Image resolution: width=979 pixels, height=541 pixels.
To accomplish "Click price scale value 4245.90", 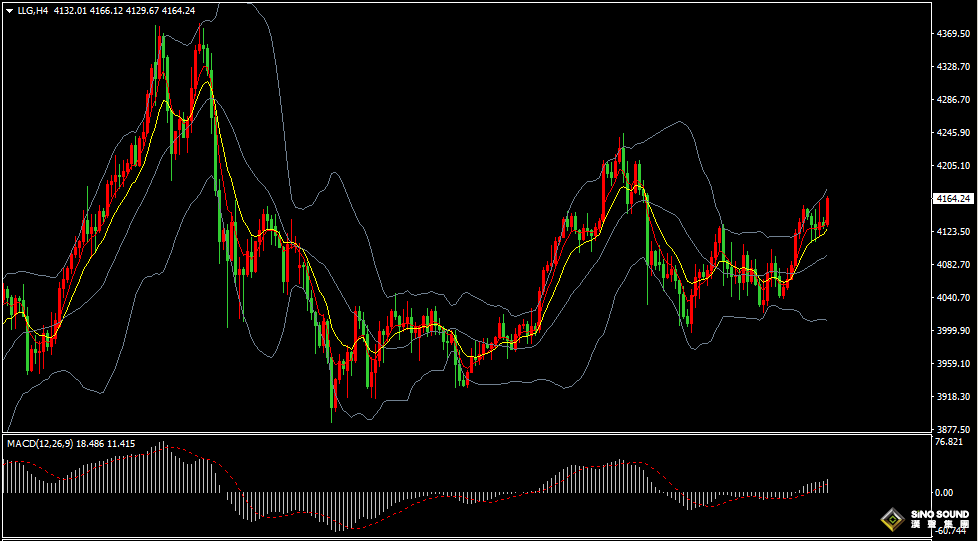I will 953,132.
